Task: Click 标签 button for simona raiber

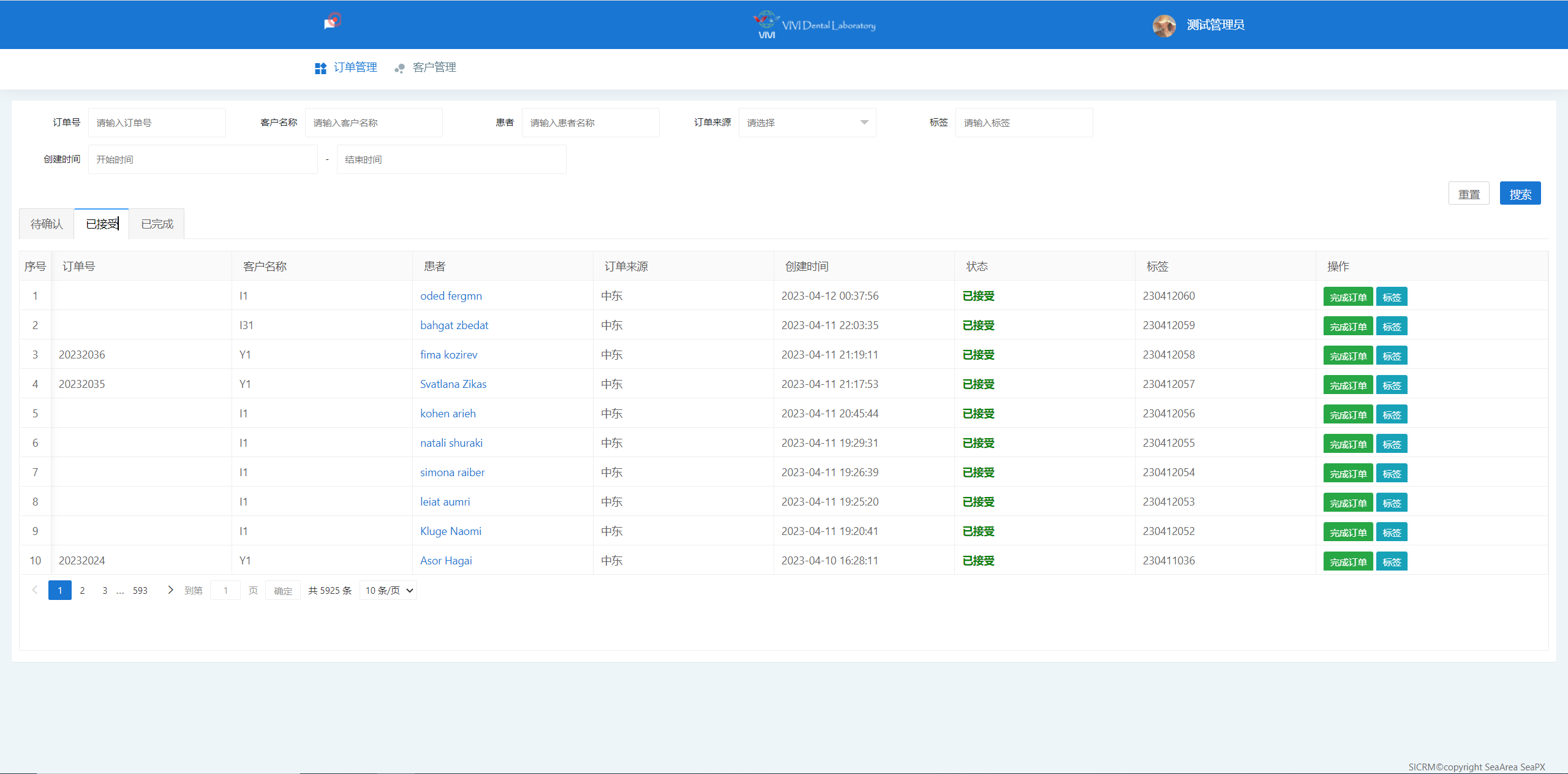Action: pyautogui.click(x=1392, y=473)
